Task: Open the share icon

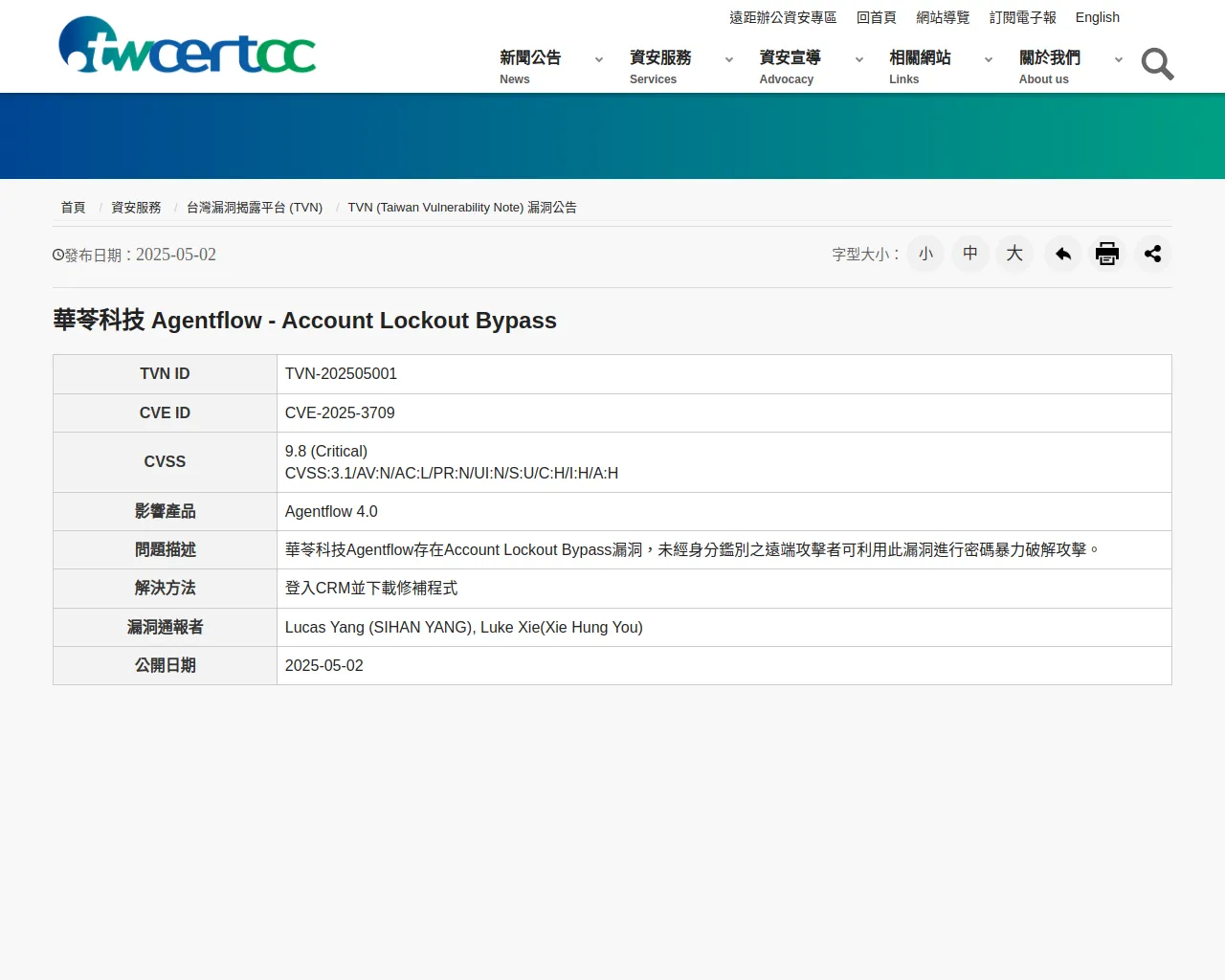Action: tap(1152, 254)
